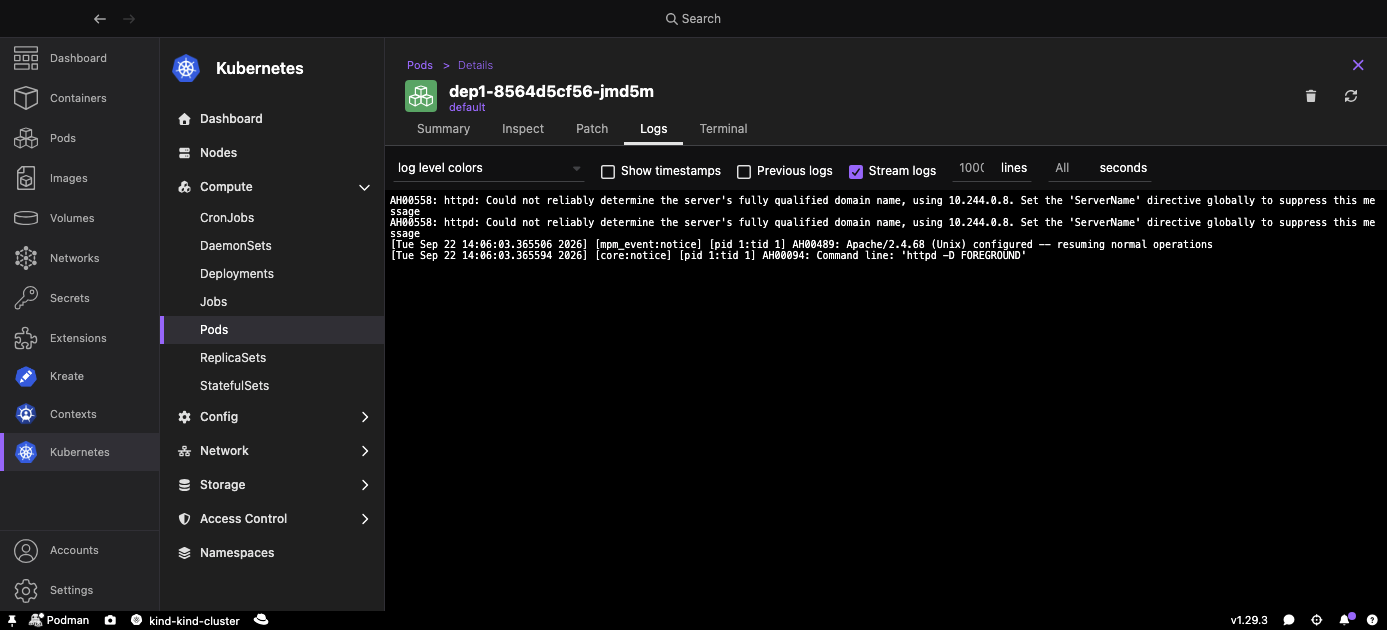Open the ReplicaSets list
Image resolution: width=1387 pixels, height=630 pixels.
coord(272,358)
